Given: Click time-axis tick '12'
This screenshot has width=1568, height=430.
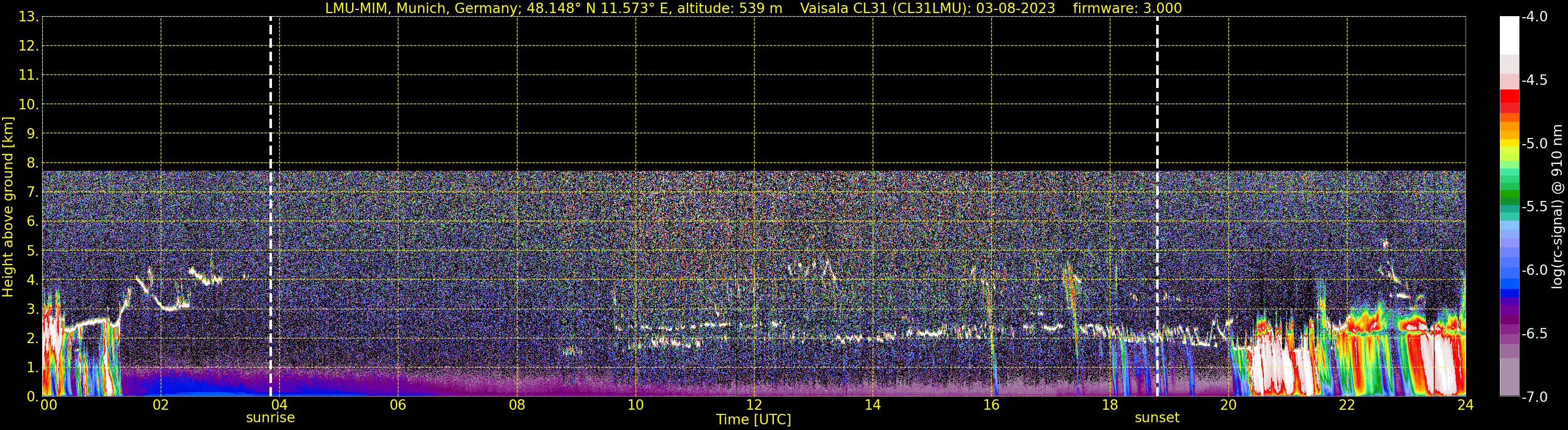Looking at the screenshot, I should (754, 405).
